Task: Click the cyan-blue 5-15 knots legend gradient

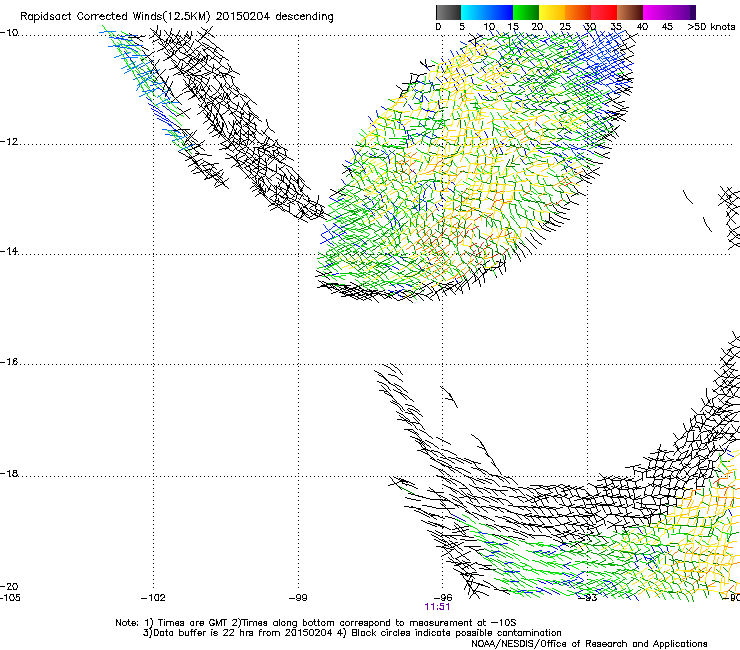Action: tap(487, 12)
